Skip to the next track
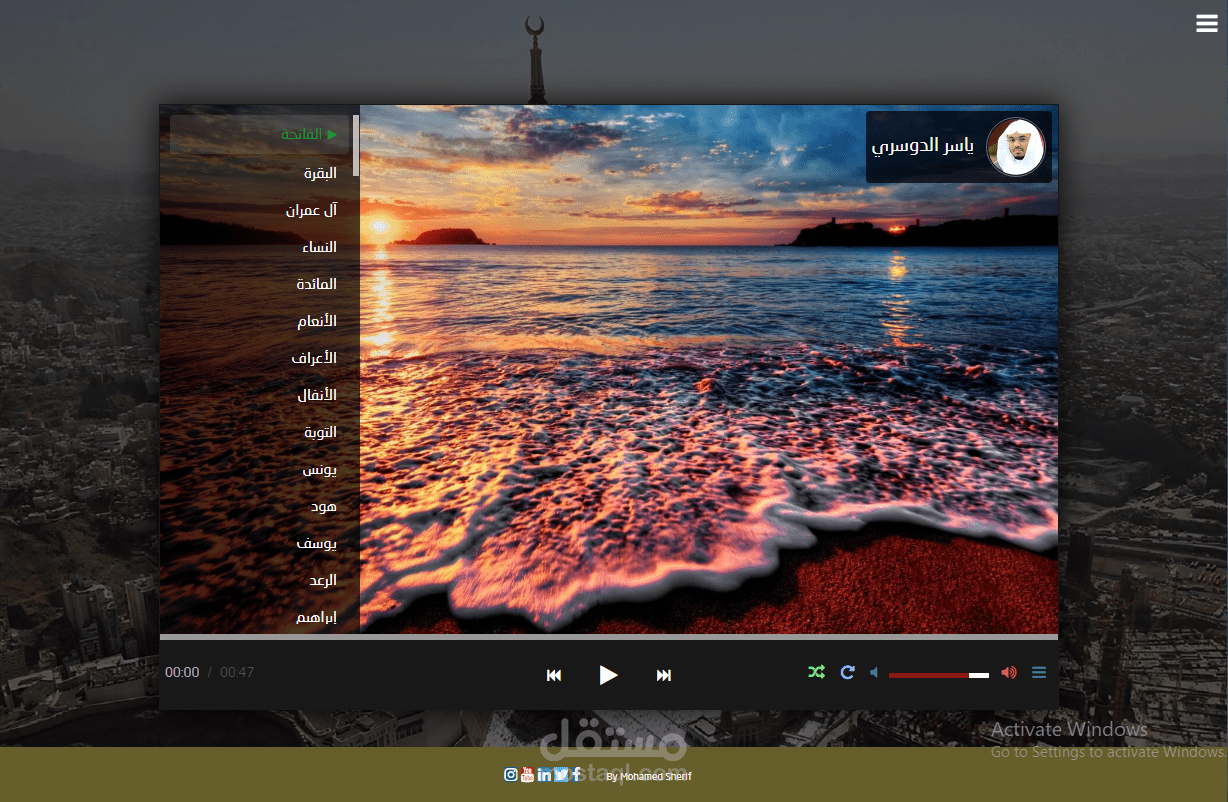 click(x=663, y=675)
